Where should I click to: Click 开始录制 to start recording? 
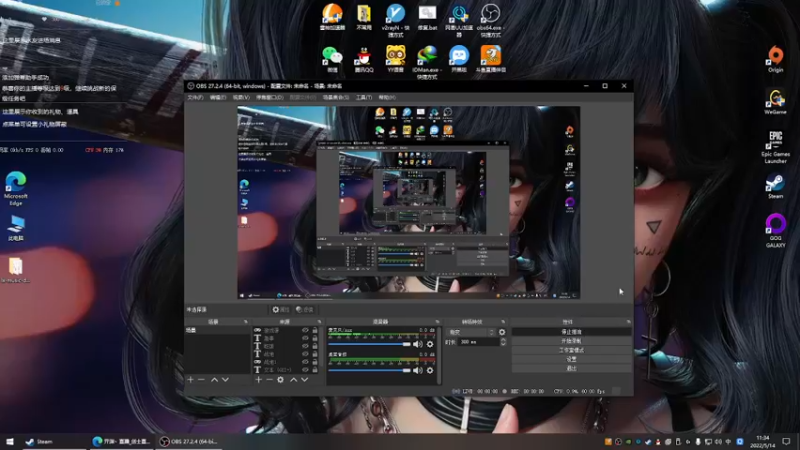tap(571, 341)
